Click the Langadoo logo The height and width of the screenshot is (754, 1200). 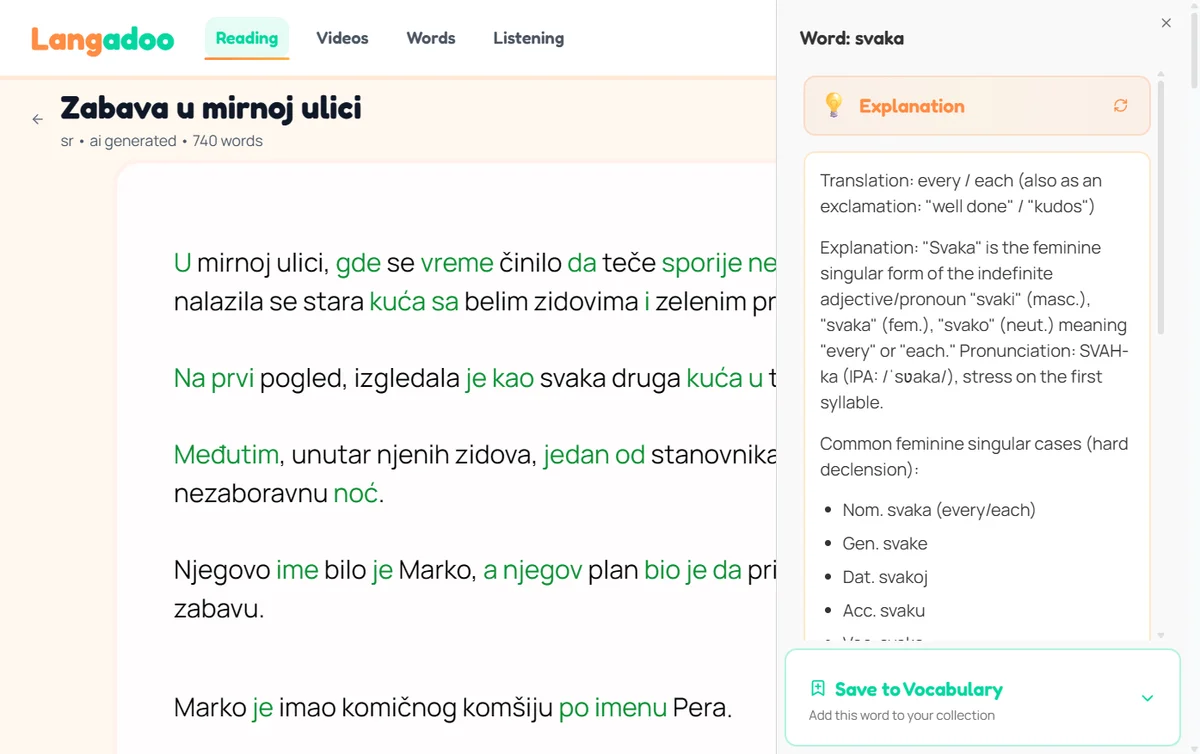coord(101,38)
